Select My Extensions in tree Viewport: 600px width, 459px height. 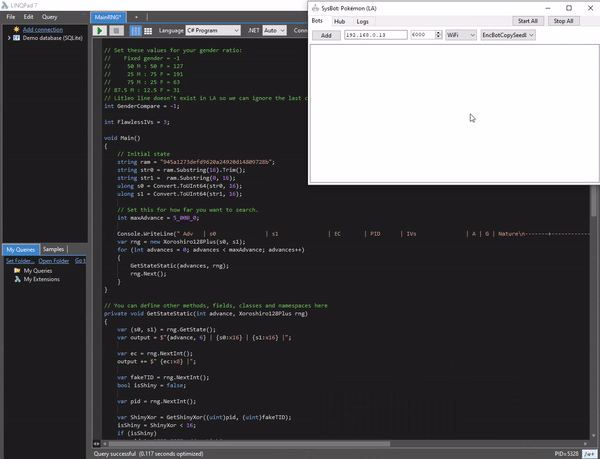(42, 279)
